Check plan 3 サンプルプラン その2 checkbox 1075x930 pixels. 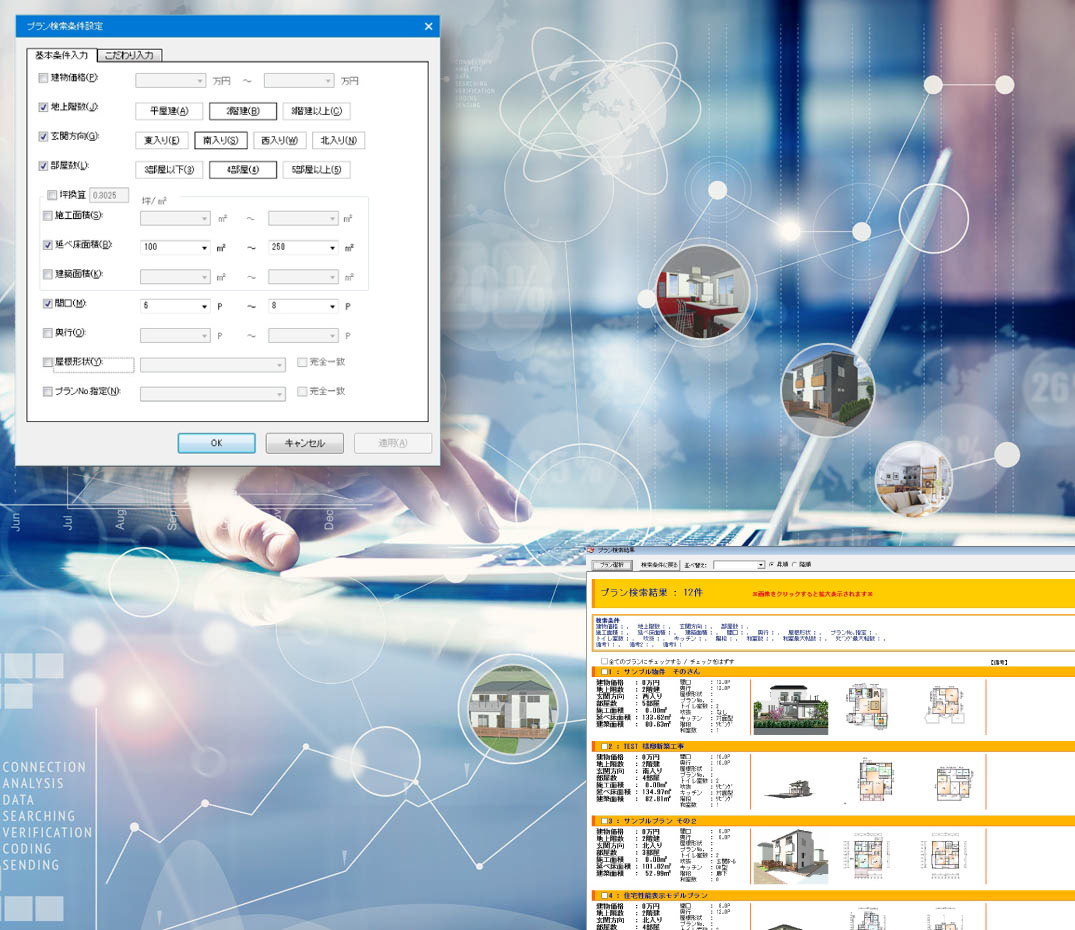click(605, 820)
